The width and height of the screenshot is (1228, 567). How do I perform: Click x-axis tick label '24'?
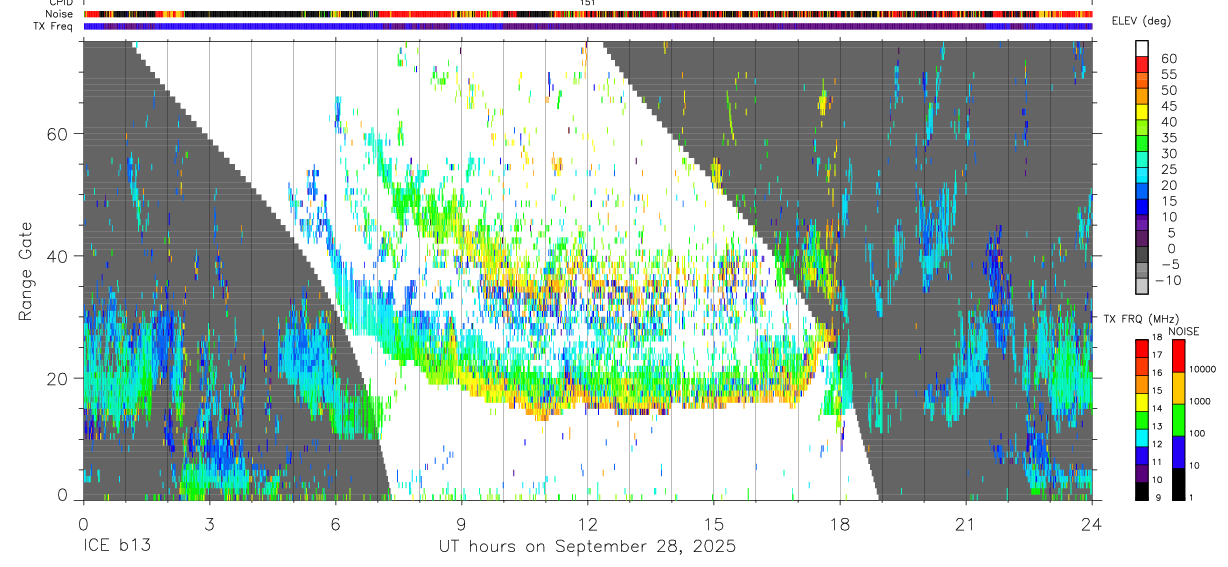1092,523
